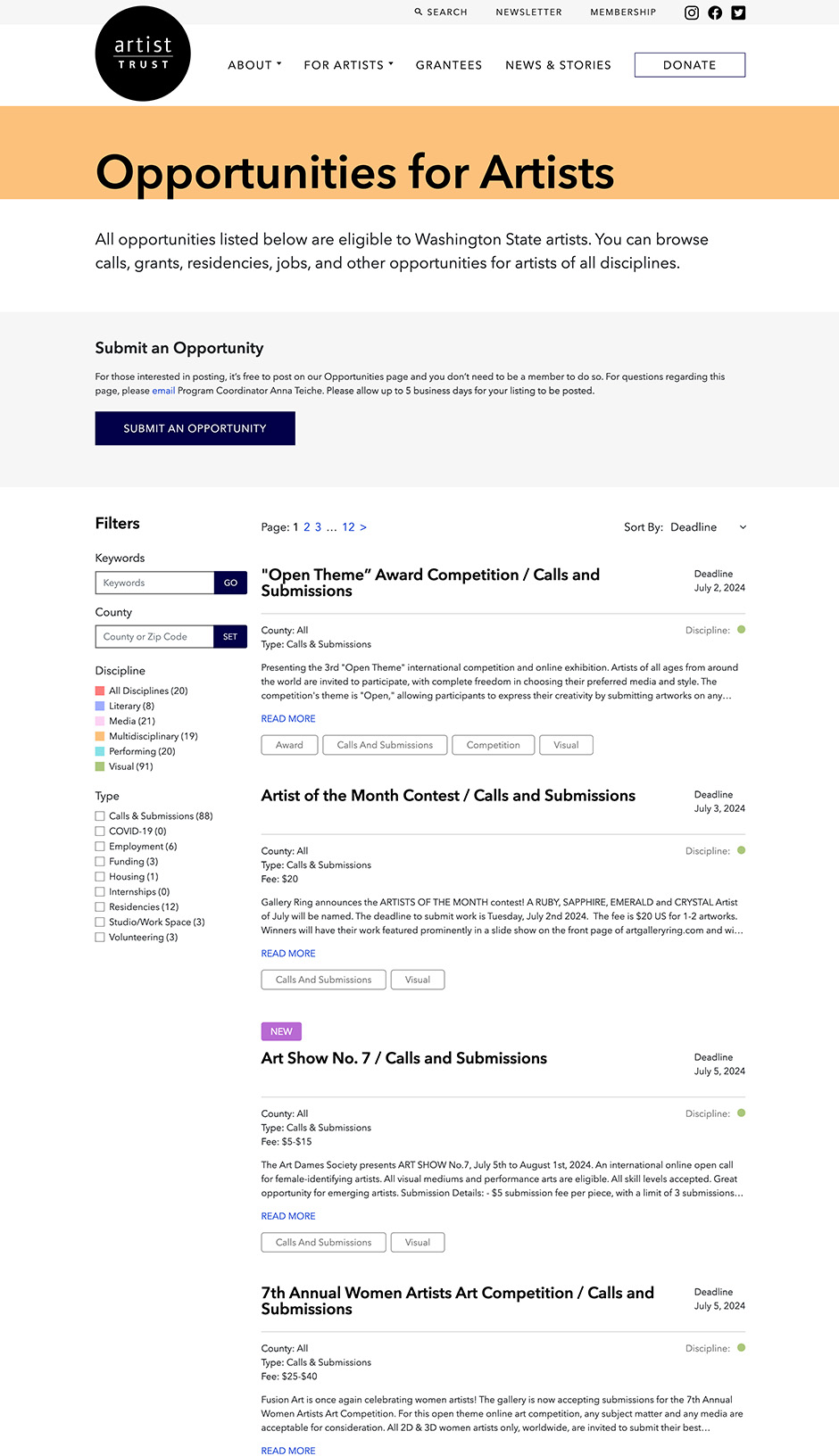839x1456 pixels.
Task: Click the County SET button
Action: click(230, 636)
